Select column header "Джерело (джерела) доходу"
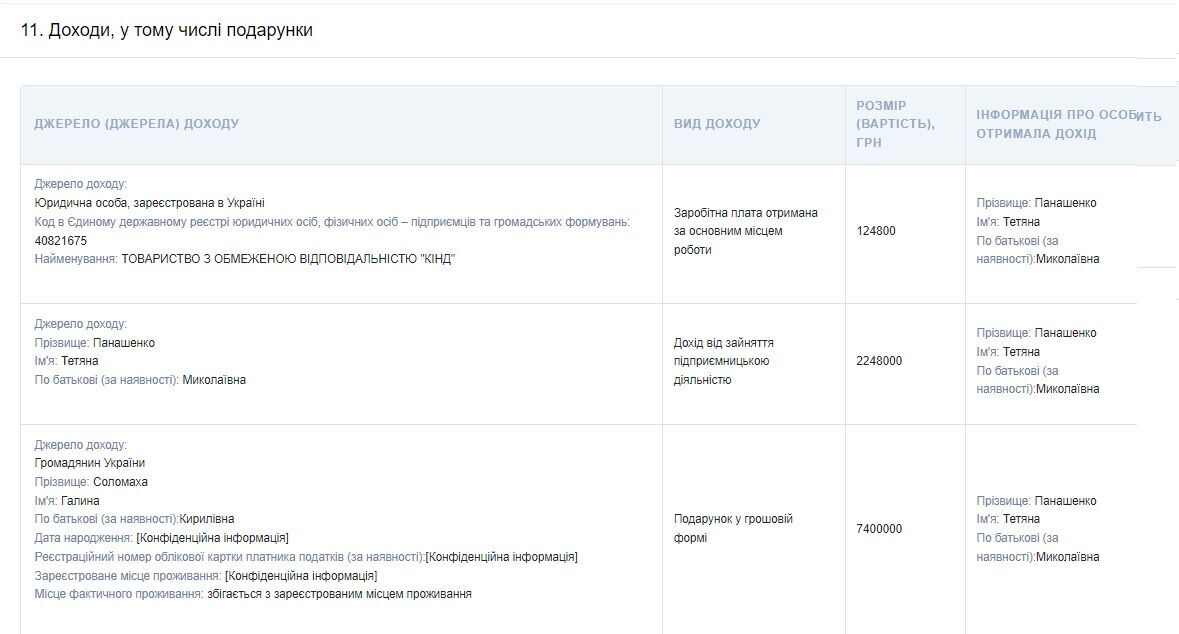The height and width of the screenshot is (634, 1179). 137,124
